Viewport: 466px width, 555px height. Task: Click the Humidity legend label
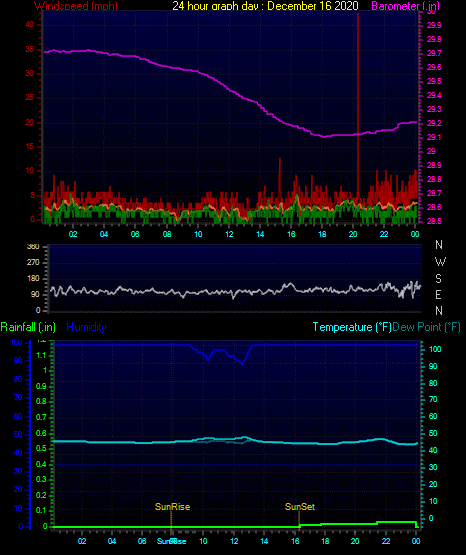(86, 327)
